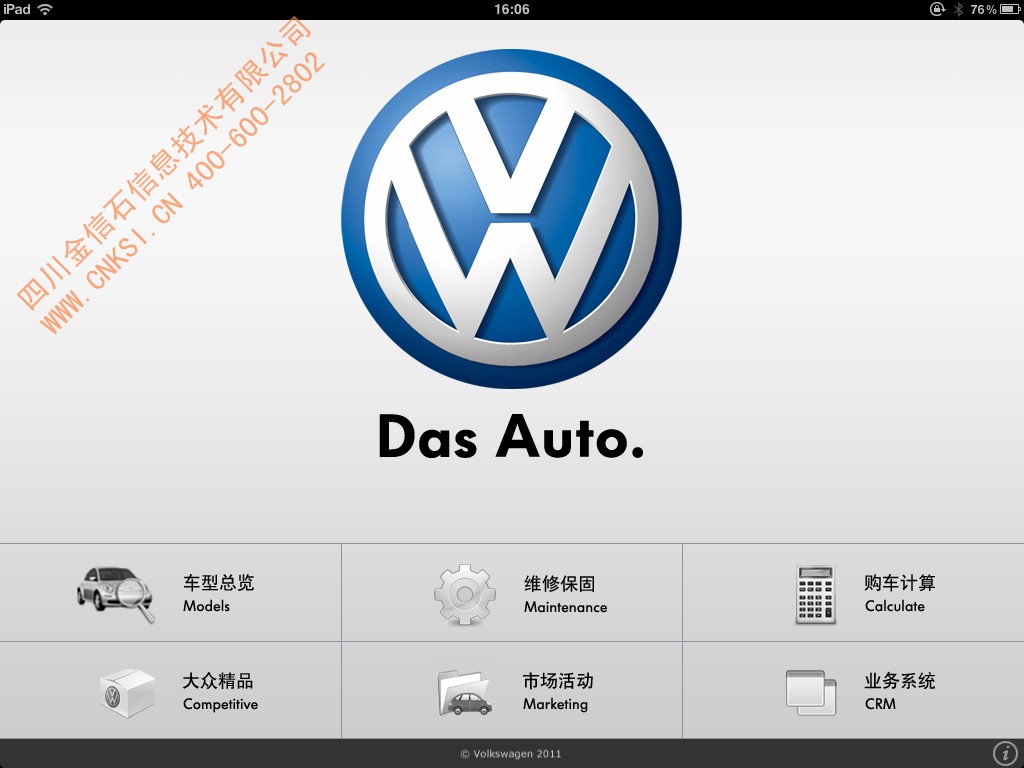Tap the battery icon in status bar

click(1010, 9)
